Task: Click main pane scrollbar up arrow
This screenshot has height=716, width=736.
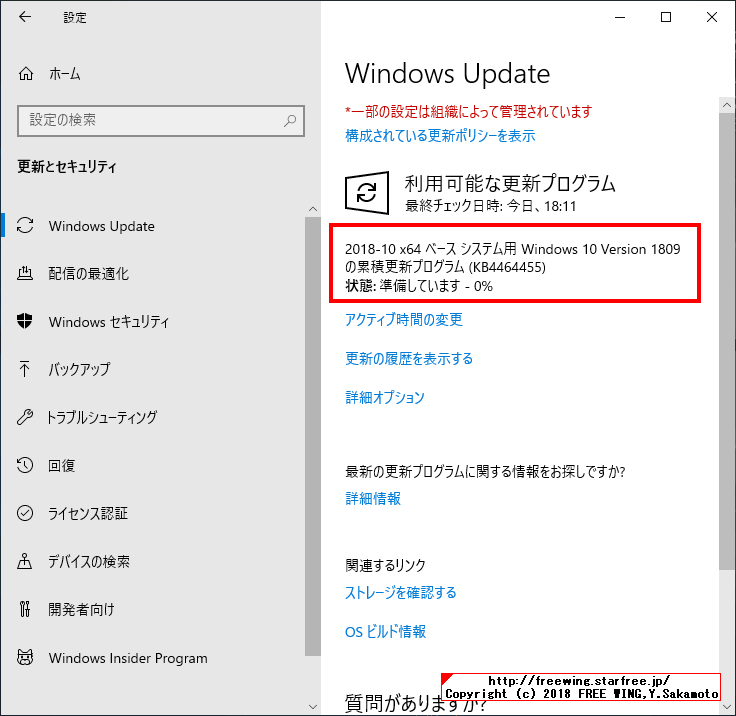Action: coord(727,105)
